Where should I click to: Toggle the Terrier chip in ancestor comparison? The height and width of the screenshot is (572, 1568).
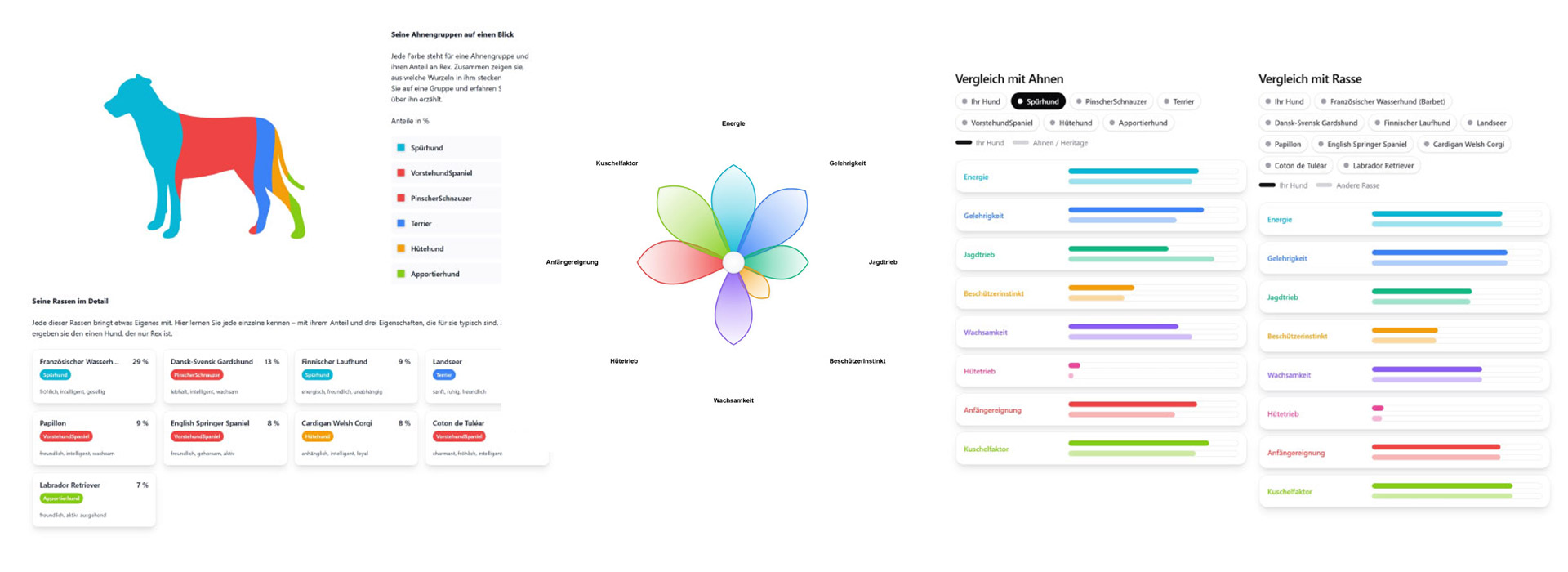point(1178,101)
